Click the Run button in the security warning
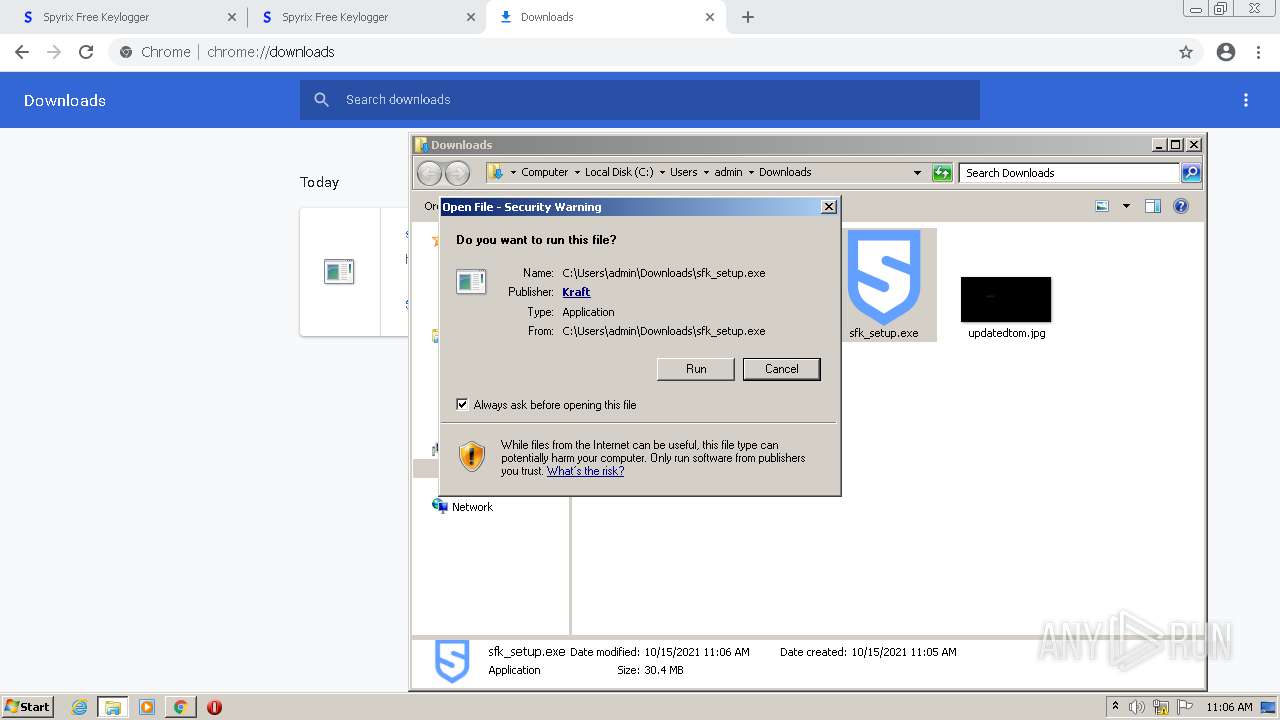This screenshot has height=720, width=1280. coord(696,369)
